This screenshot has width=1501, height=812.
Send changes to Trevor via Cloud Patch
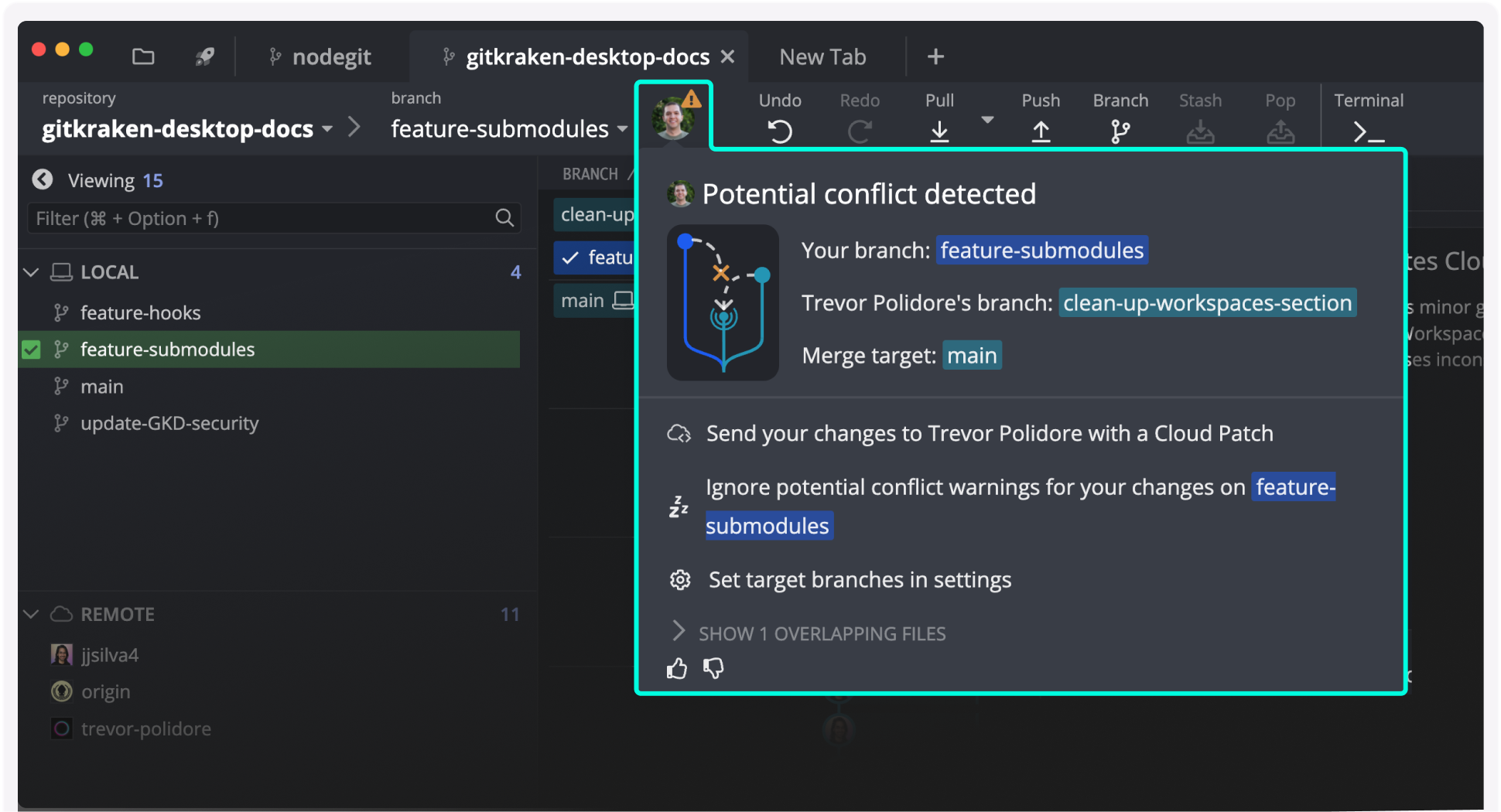(x=989, y=433)
